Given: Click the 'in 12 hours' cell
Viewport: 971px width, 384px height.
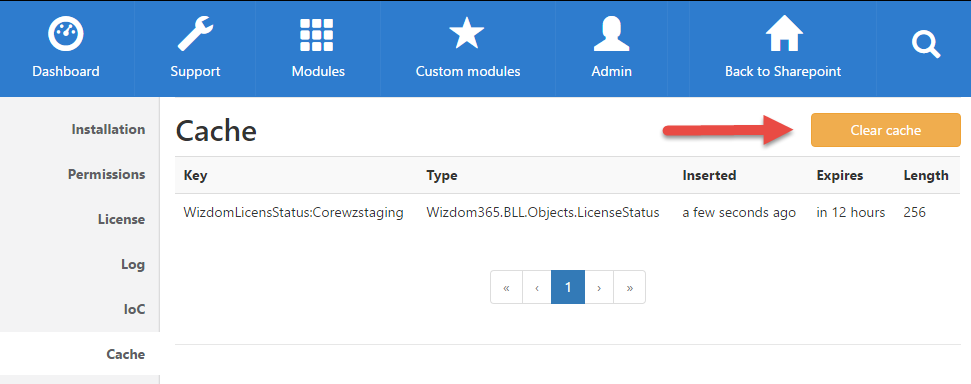Looking at the screenshot, I should pyautogui.click(x=851, y=212).
